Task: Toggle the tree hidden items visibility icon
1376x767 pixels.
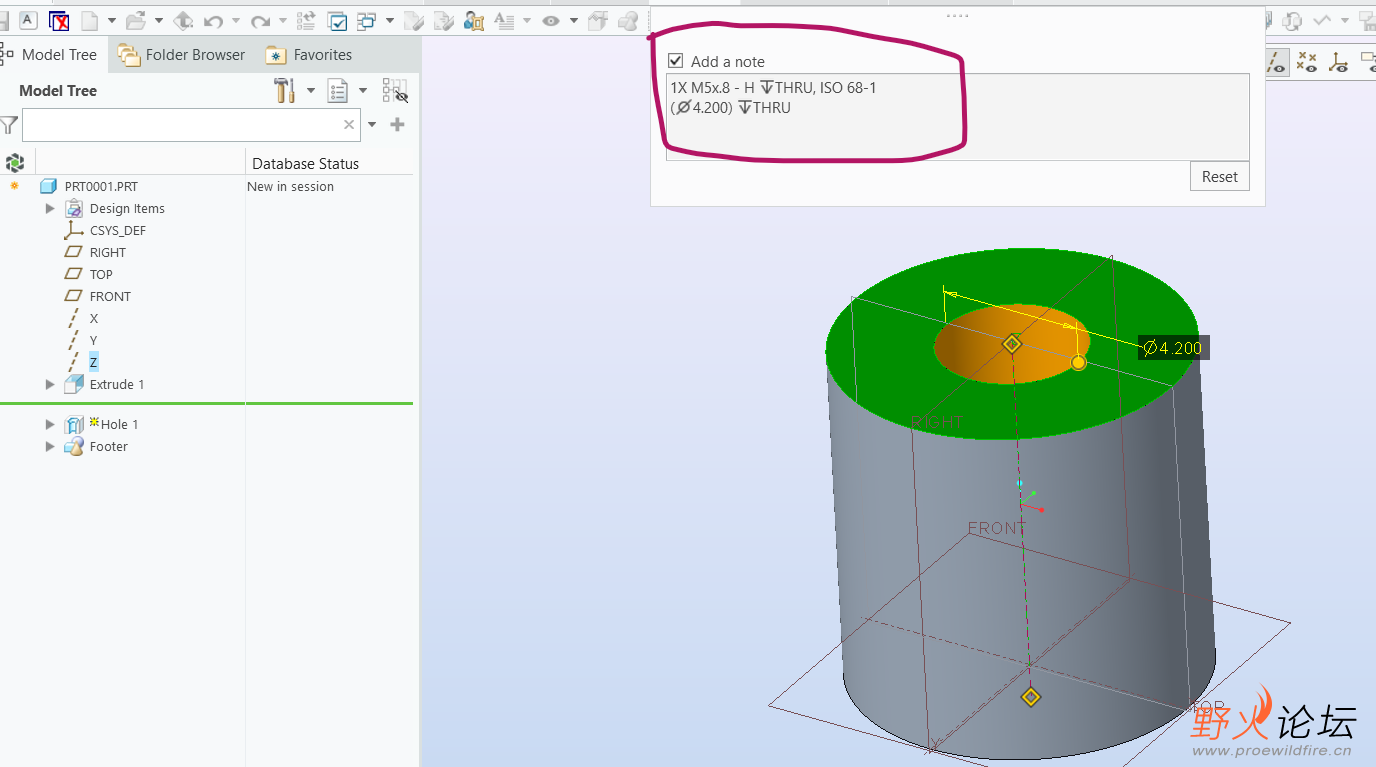Action: coord(396,91)
